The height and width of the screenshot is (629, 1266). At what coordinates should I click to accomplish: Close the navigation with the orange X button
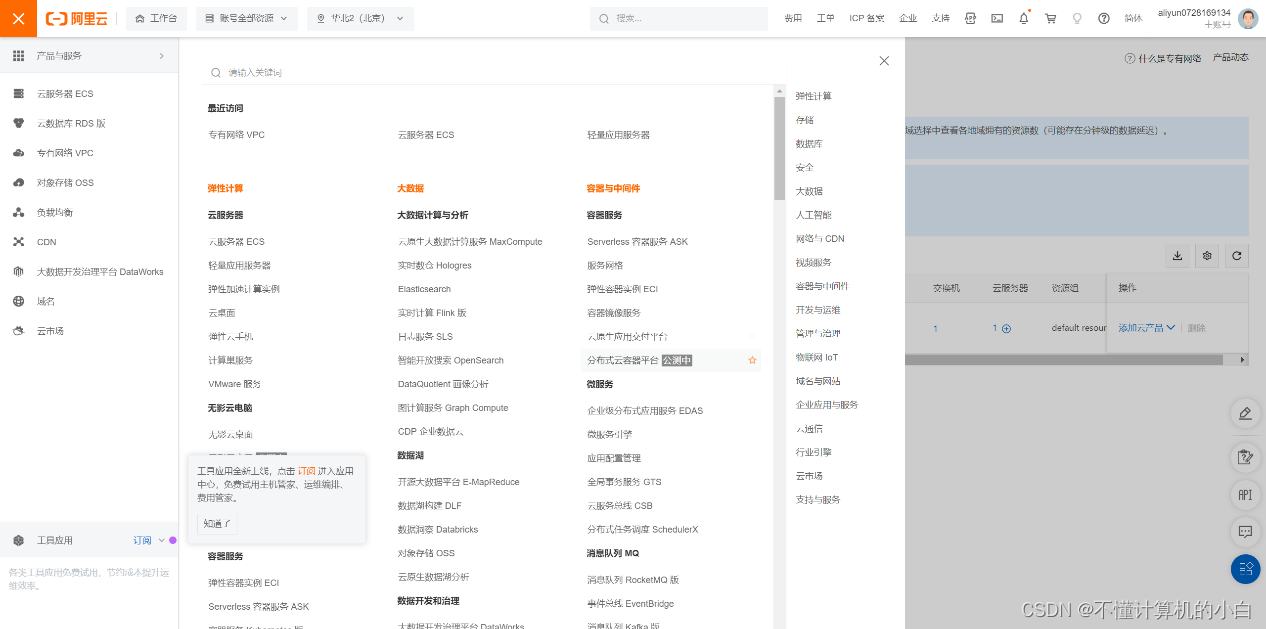[18, 18]
